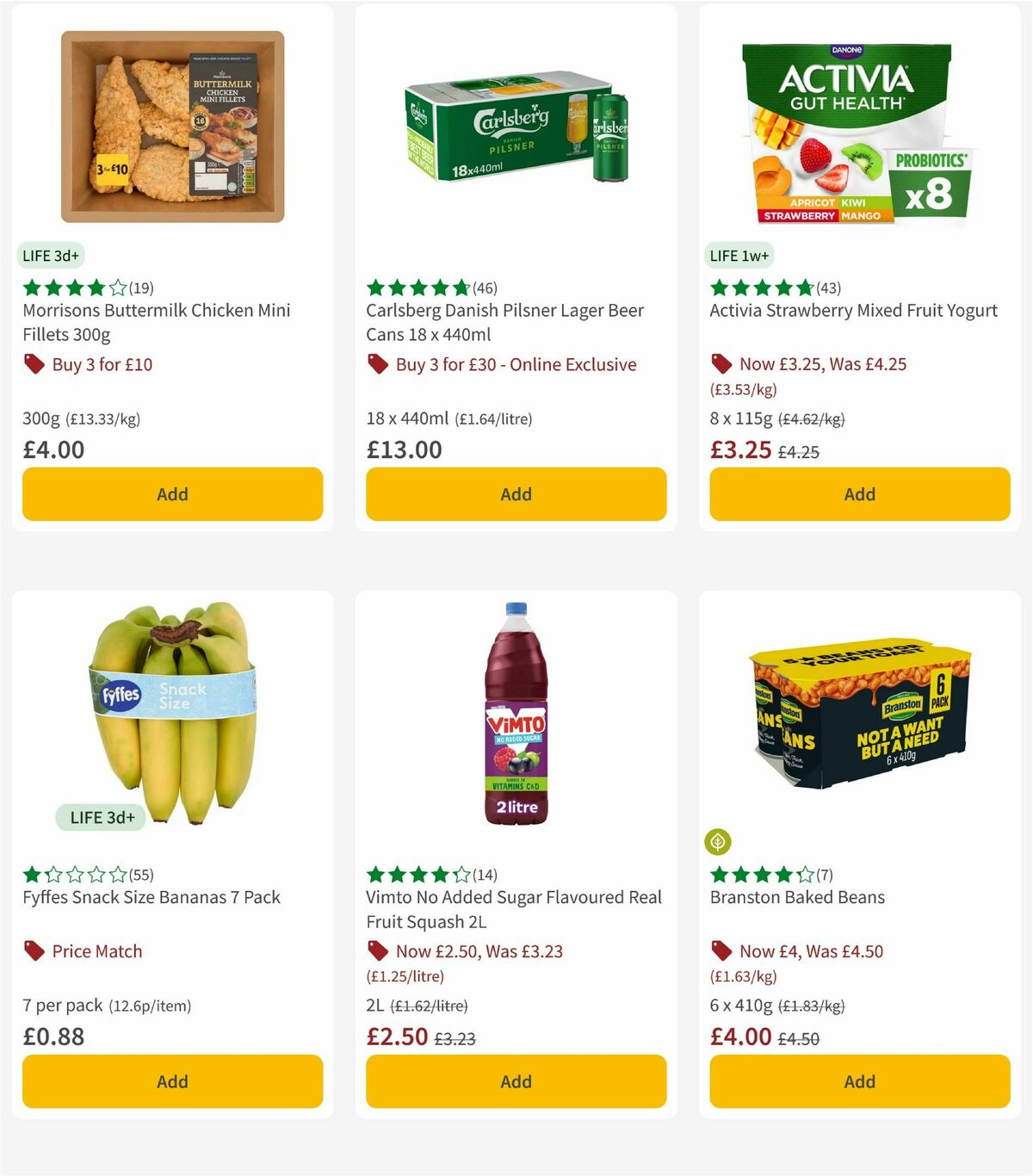Click the LIFE 3d+ badge on the chicken fillets
The width and height of the screenshot is (1033, 1176).
[50, 255]
